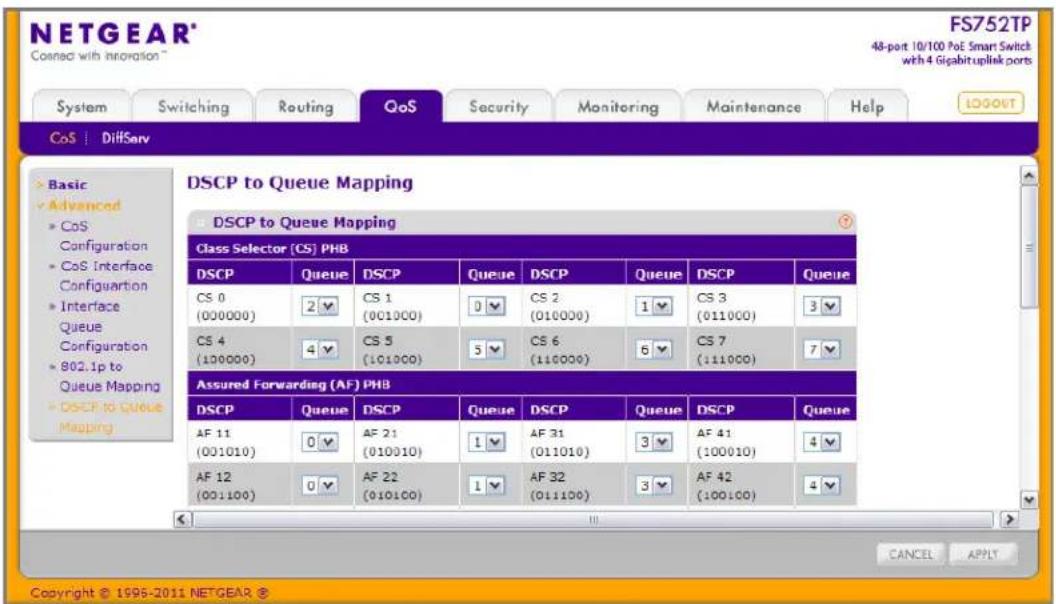Open CoS Configuration in the sidebar
Image resolution: width=1056 pixels, height=604 pixels.
tap(103, 236)
